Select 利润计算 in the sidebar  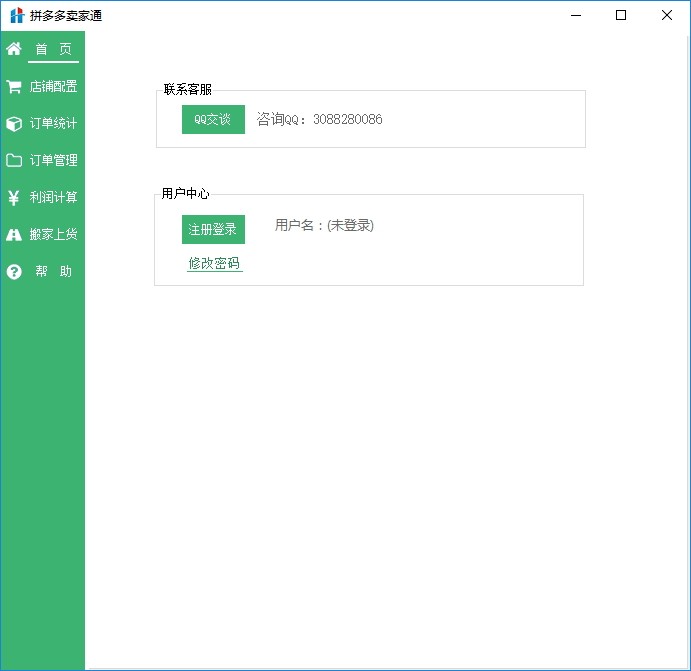[x=53, y=197]
